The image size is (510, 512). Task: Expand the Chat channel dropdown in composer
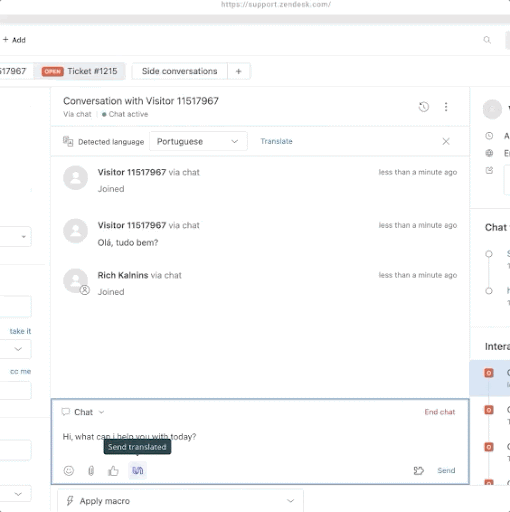click(102, 412)
